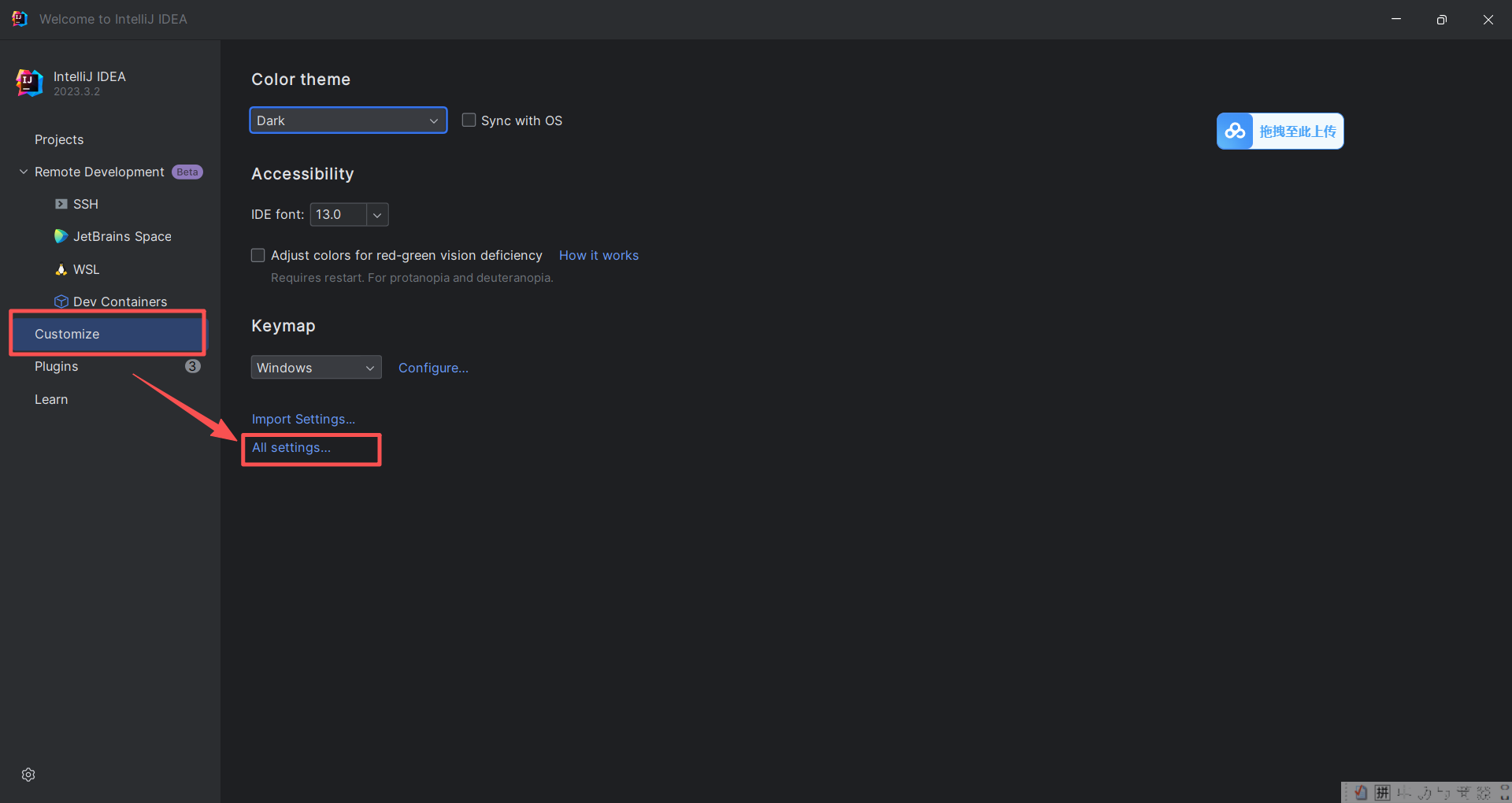Click the Plugins update count badge
The width and height of the screenshot is (1512, 803).
(x=192, y=366)
